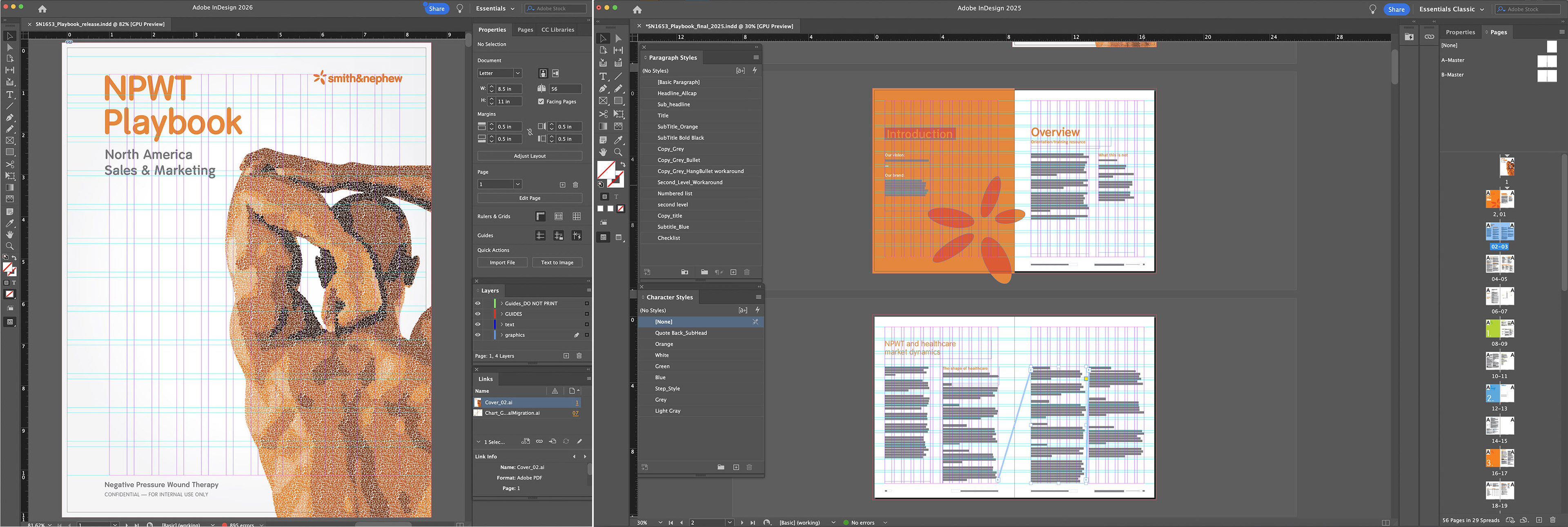Click the Adjust Layout button
This screenshot has height=527, width=1568.
point(530,156)
